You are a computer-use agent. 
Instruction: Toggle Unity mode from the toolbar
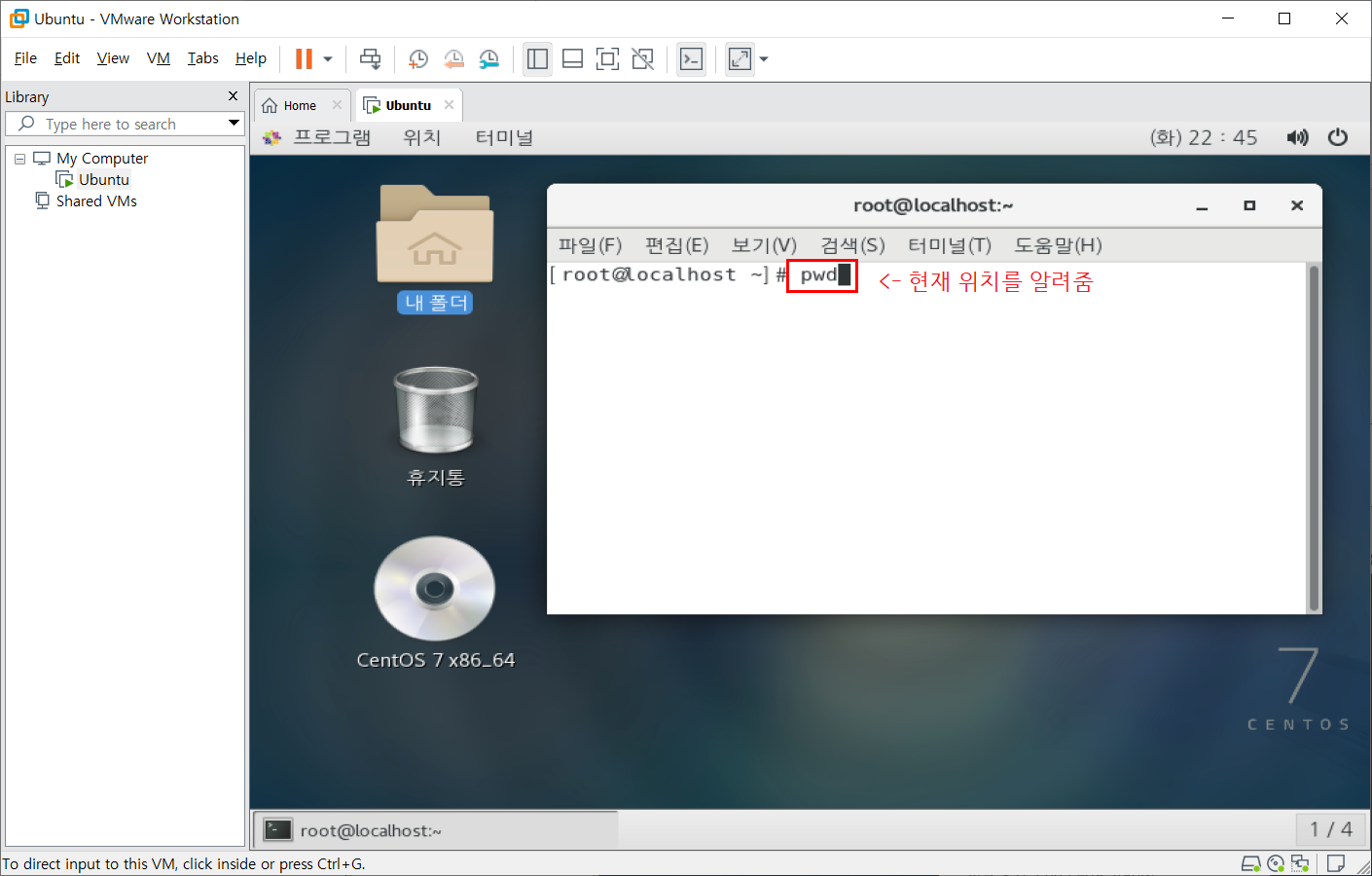coord(642,59)
